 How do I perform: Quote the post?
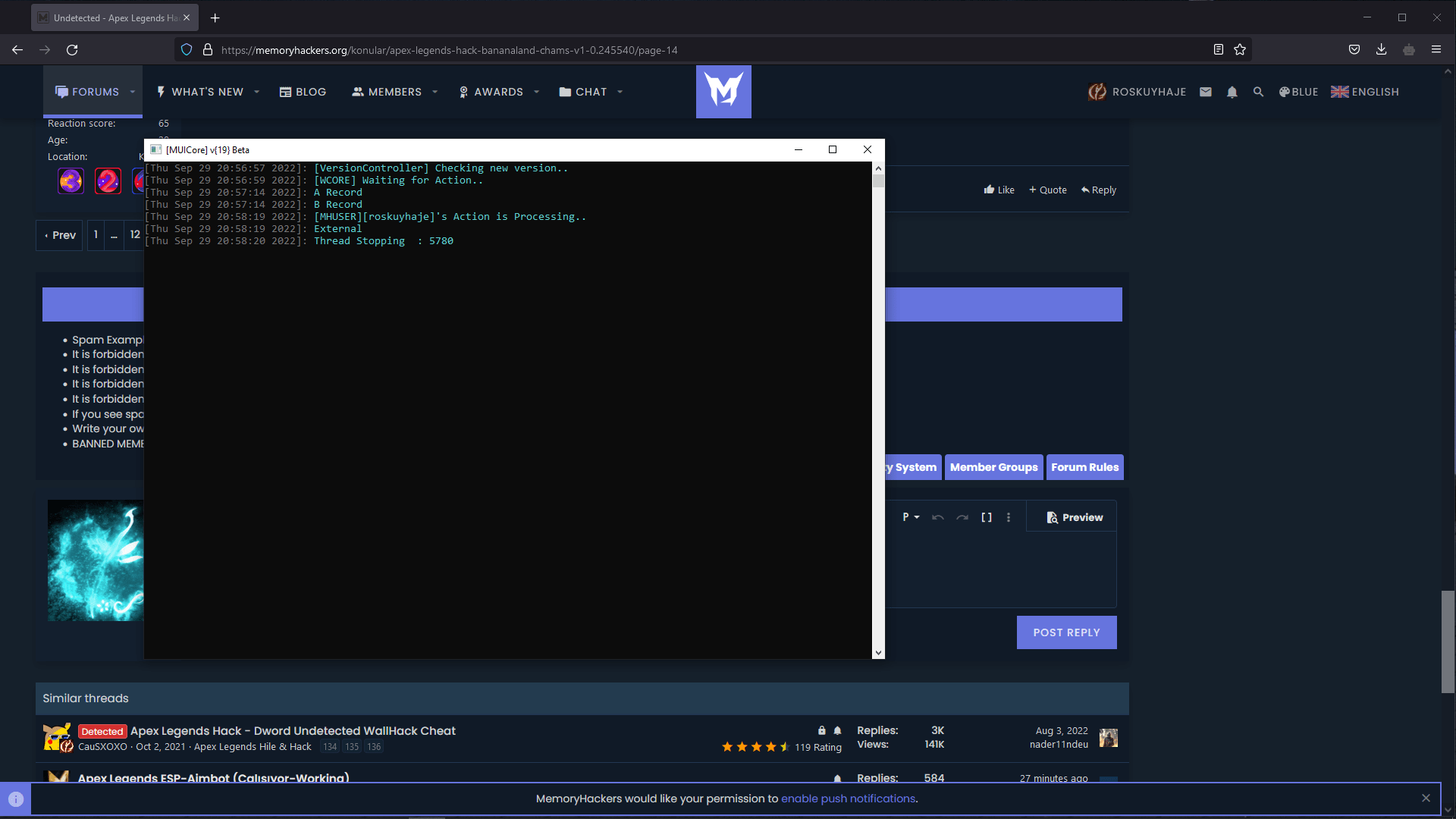click(x=1047, y=190)
